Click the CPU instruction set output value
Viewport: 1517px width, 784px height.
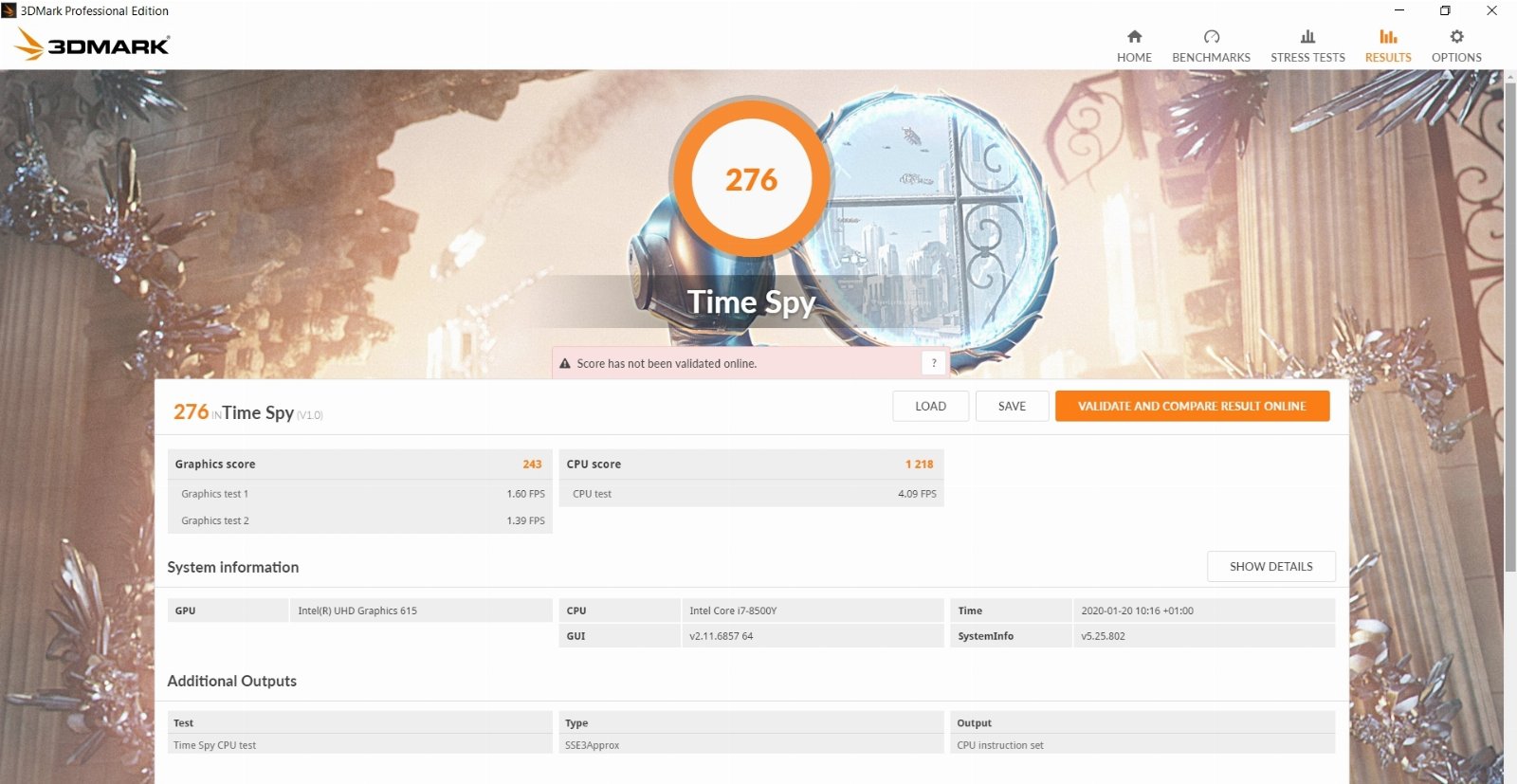pyautogui.click(x=999, y=745)
